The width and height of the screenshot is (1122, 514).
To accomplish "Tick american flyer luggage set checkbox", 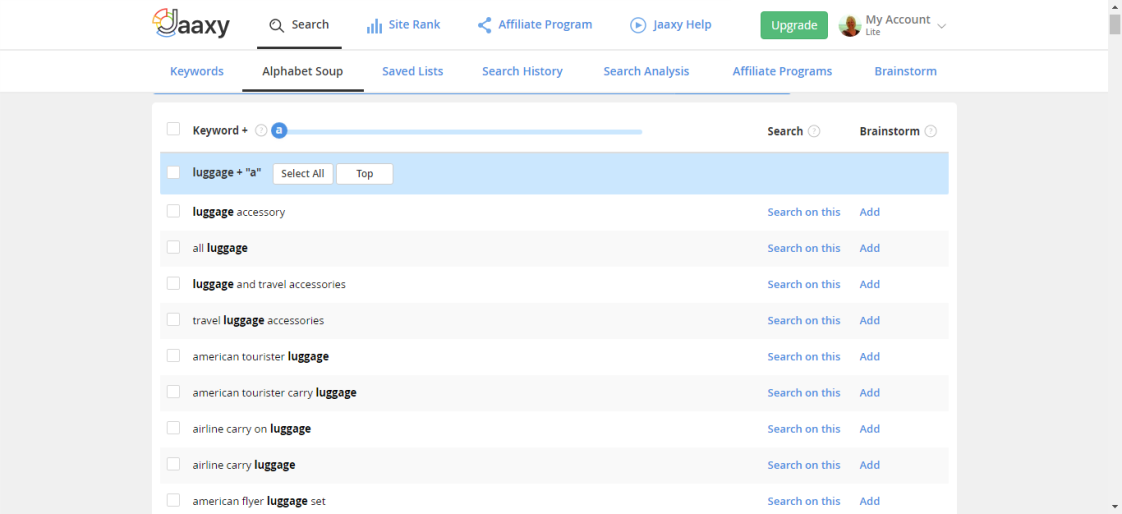I will pyautogui.click(x=173, y=500).
